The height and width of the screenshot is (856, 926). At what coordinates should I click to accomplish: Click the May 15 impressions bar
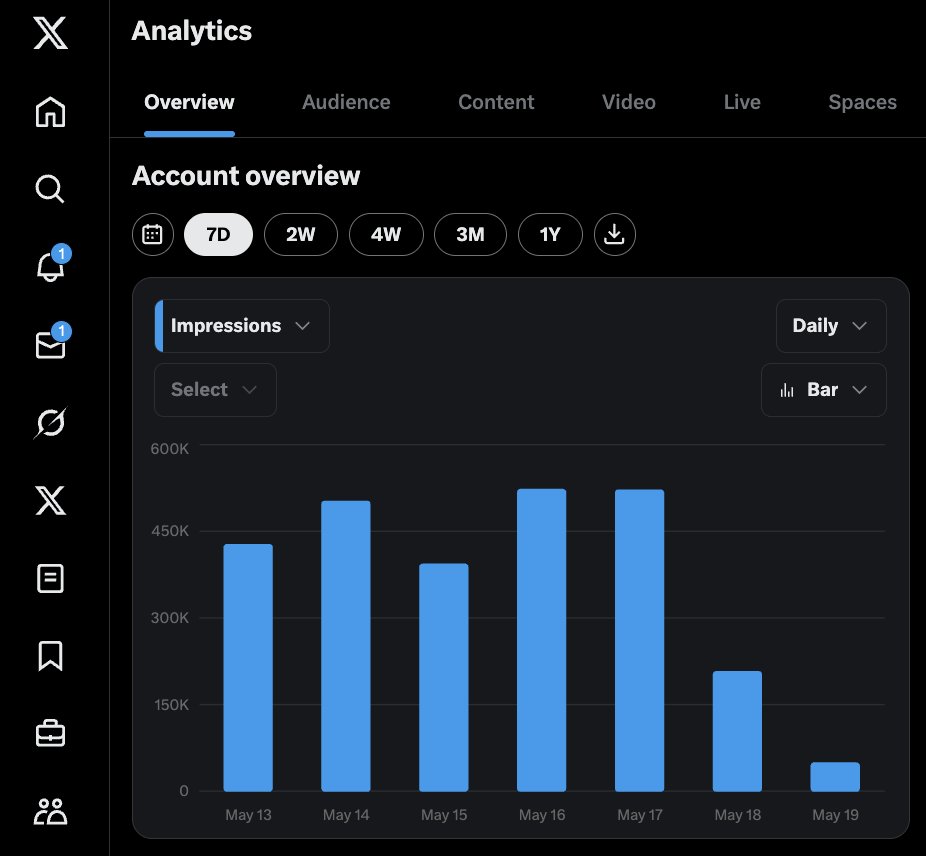444,678
